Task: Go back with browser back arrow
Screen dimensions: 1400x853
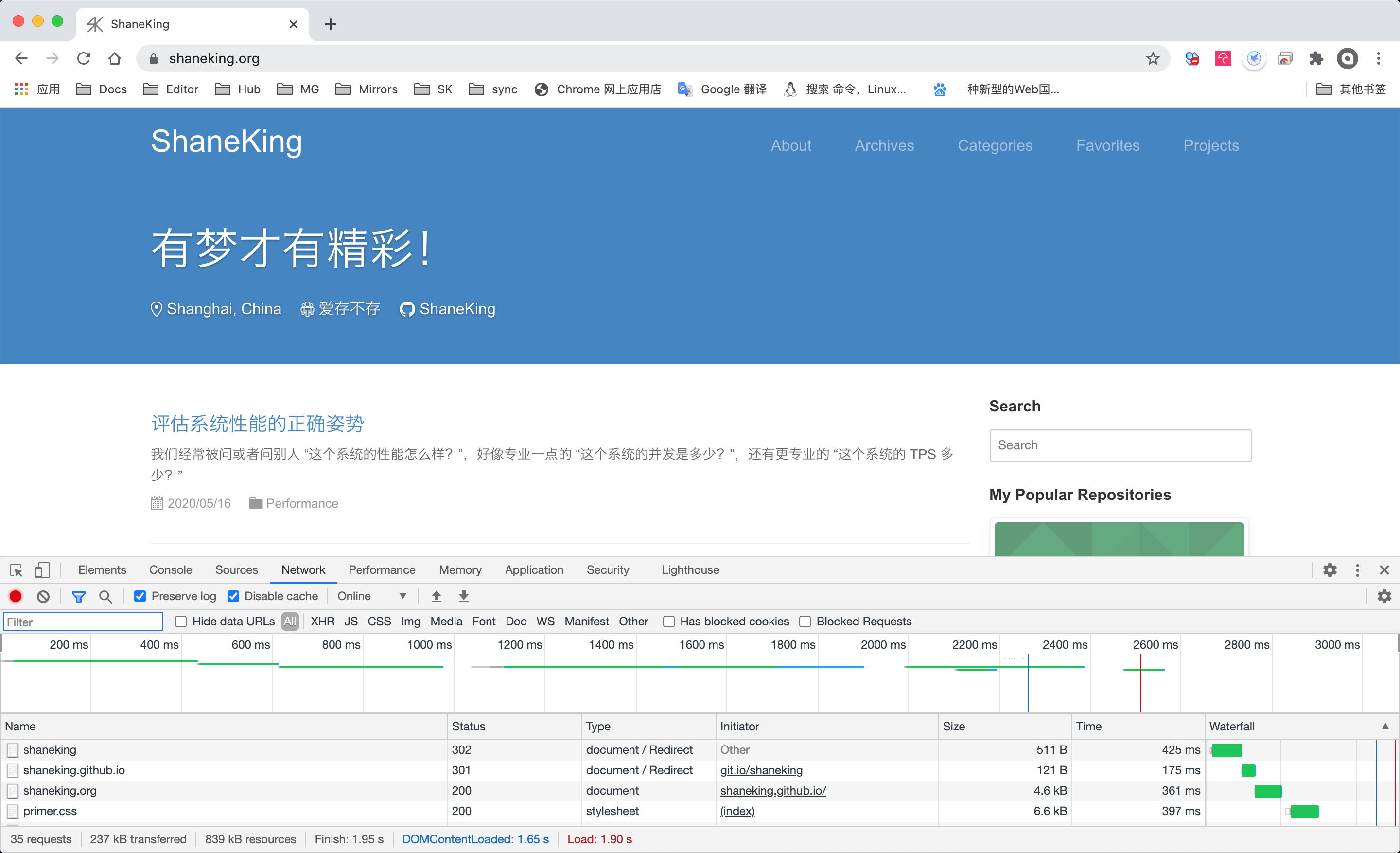Action: point(21,58)
